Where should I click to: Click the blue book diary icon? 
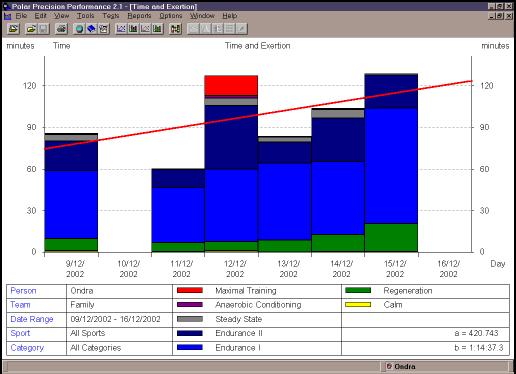tap(91, 29)
